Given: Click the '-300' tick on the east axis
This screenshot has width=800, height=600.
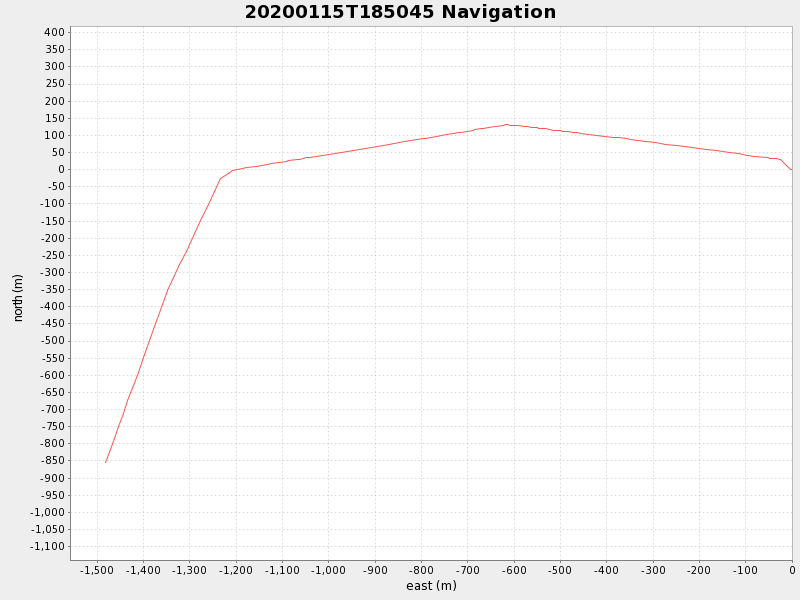Looking at the screenshot, I should pos(653,570).
